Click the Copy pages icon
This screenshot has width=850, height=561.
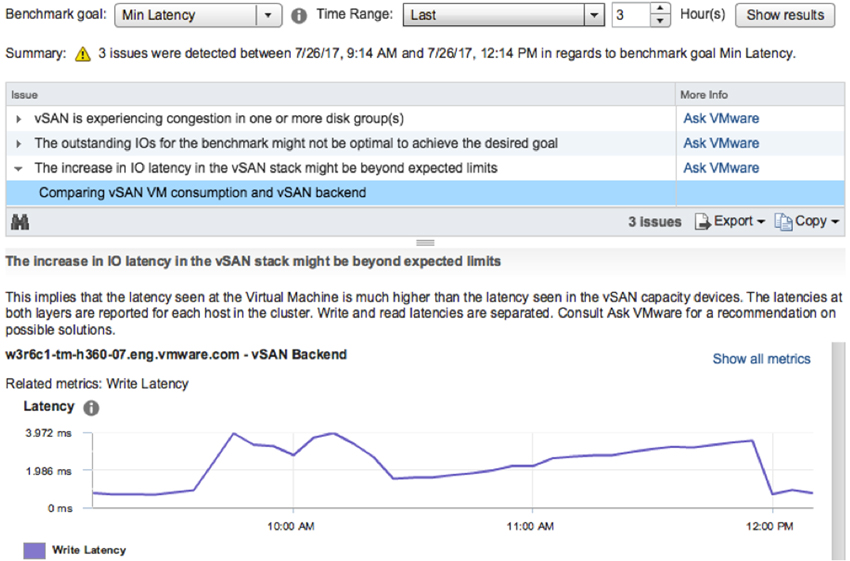783,222
